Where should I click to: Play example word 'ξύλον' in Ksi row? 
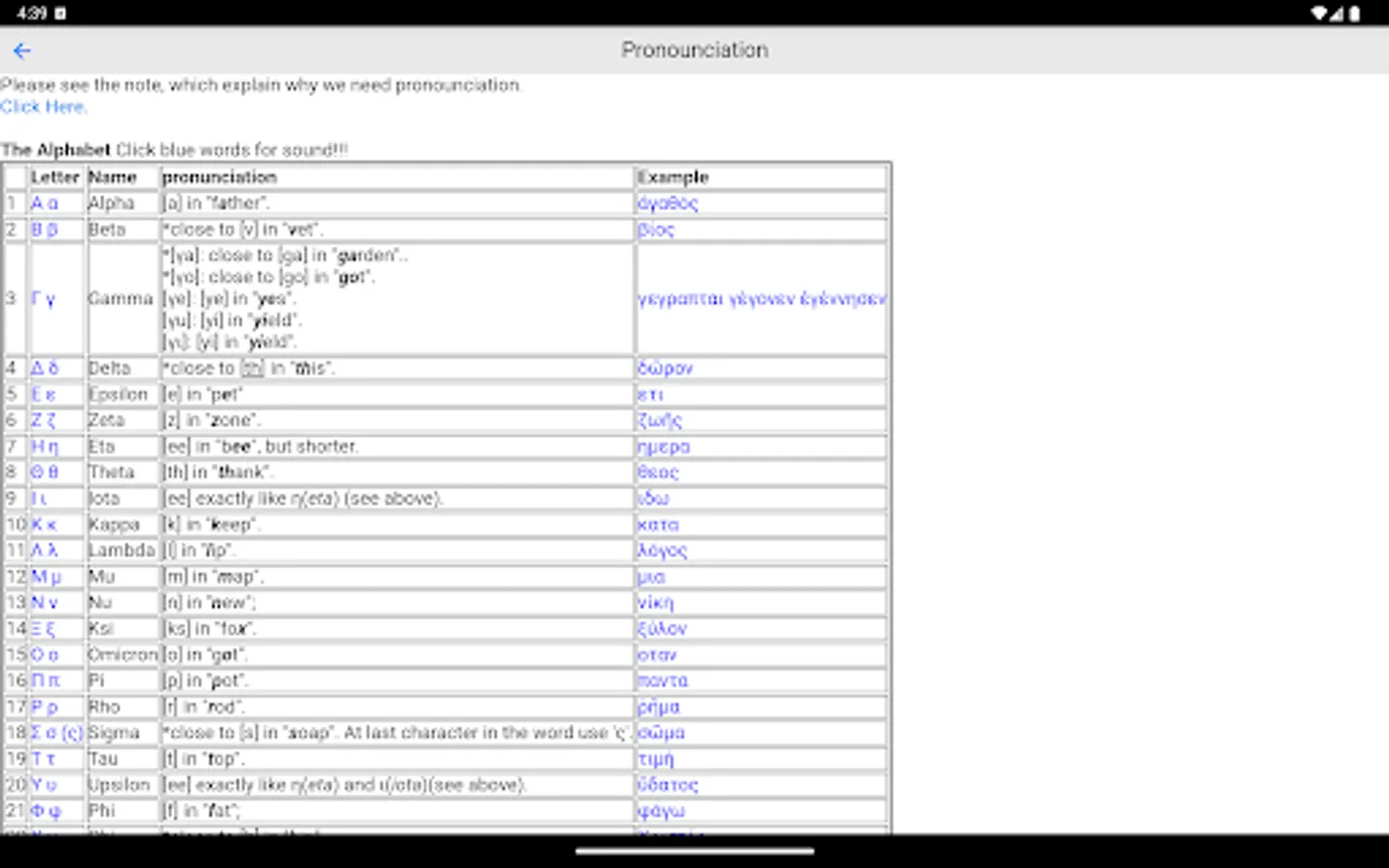[x=662, y=629]
